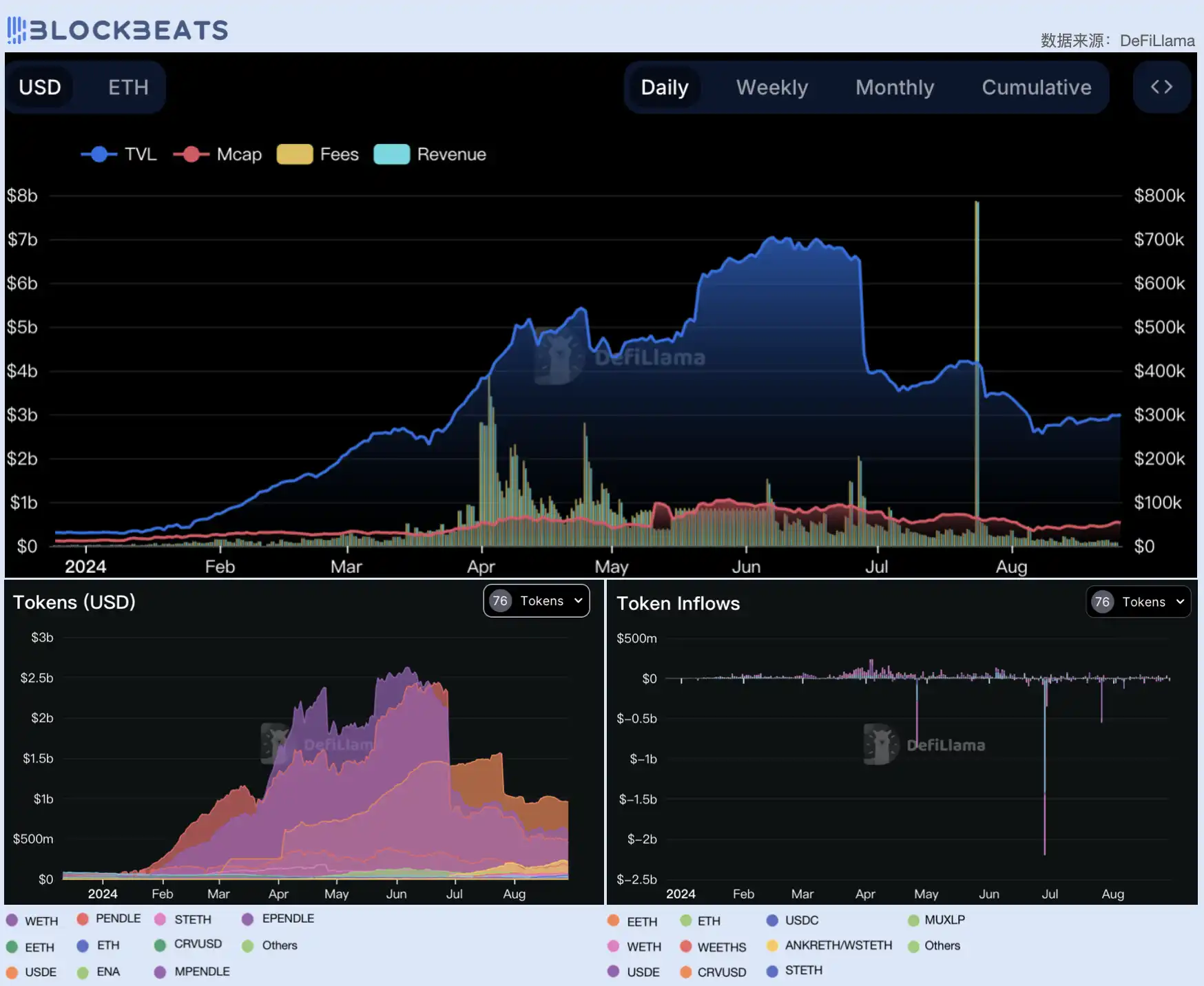The height and width of the screenshot is (986, 1204).
Task: Select the Monthly view button
Action: (894, 87)
